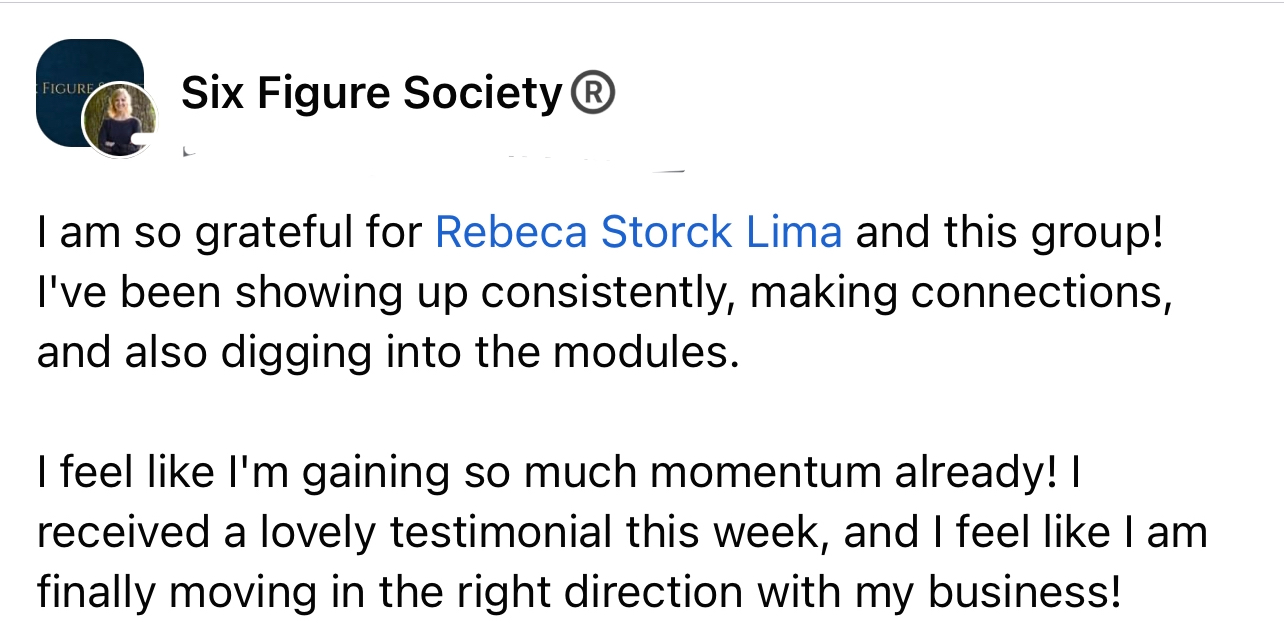Click the phrase "making connections"
The height and width of the screenshot is (638, 1284).
click(x=960, y=293)
